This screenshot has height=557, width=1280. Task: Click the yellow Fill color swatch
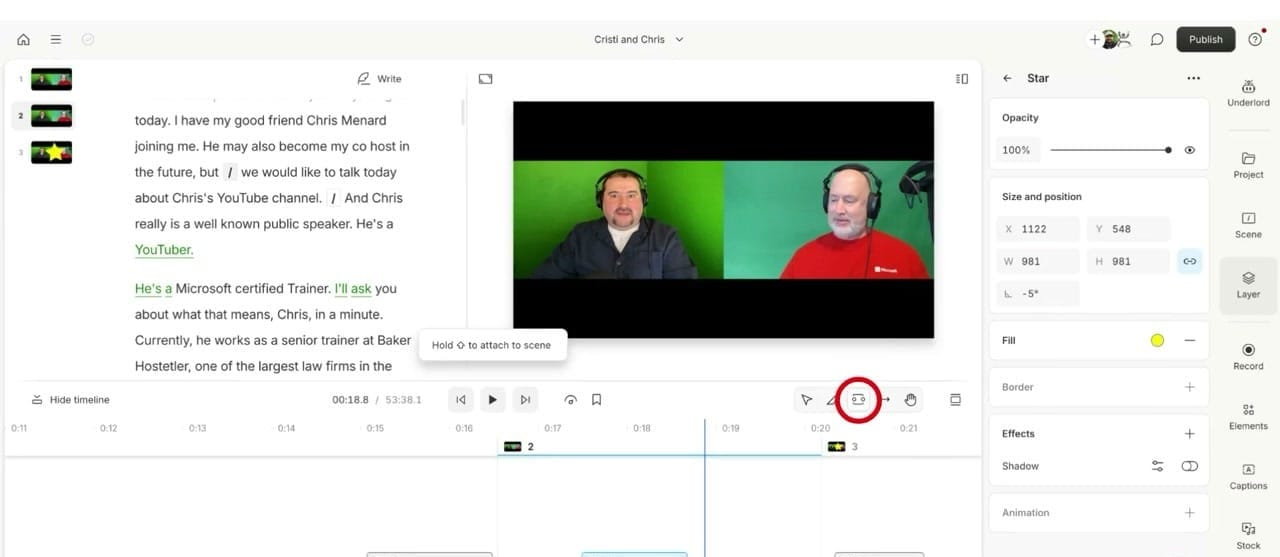click(1157, 341)
